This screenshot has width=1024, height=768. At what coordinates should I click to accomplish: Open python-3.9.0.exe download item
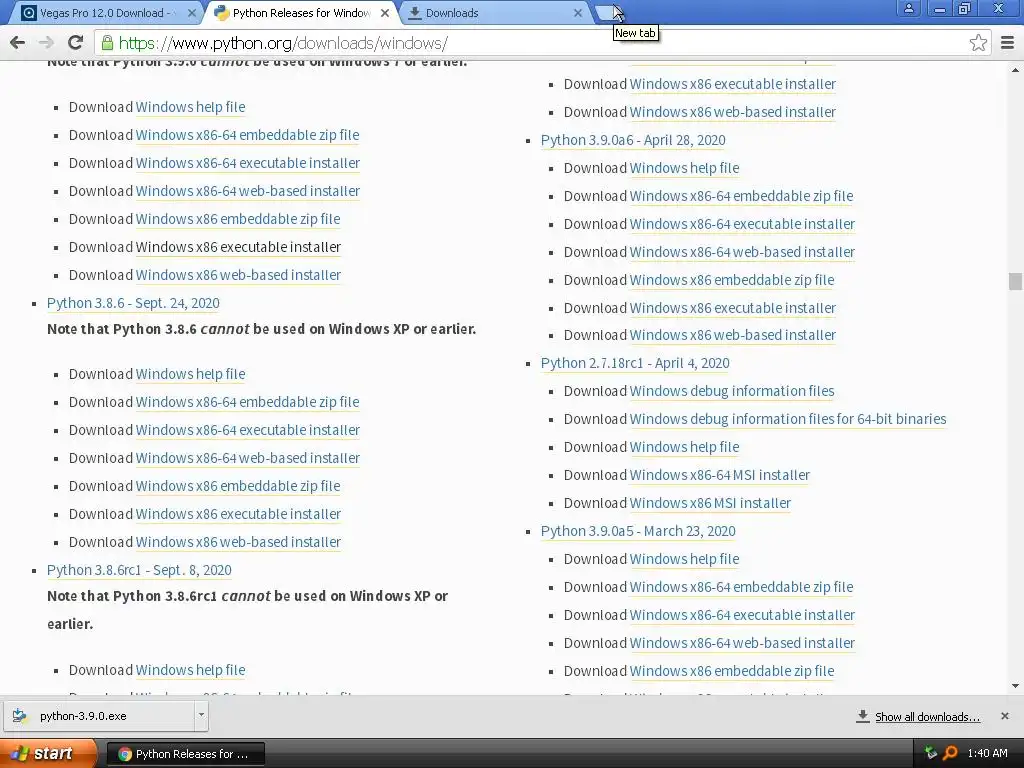[x=99, y=716]
